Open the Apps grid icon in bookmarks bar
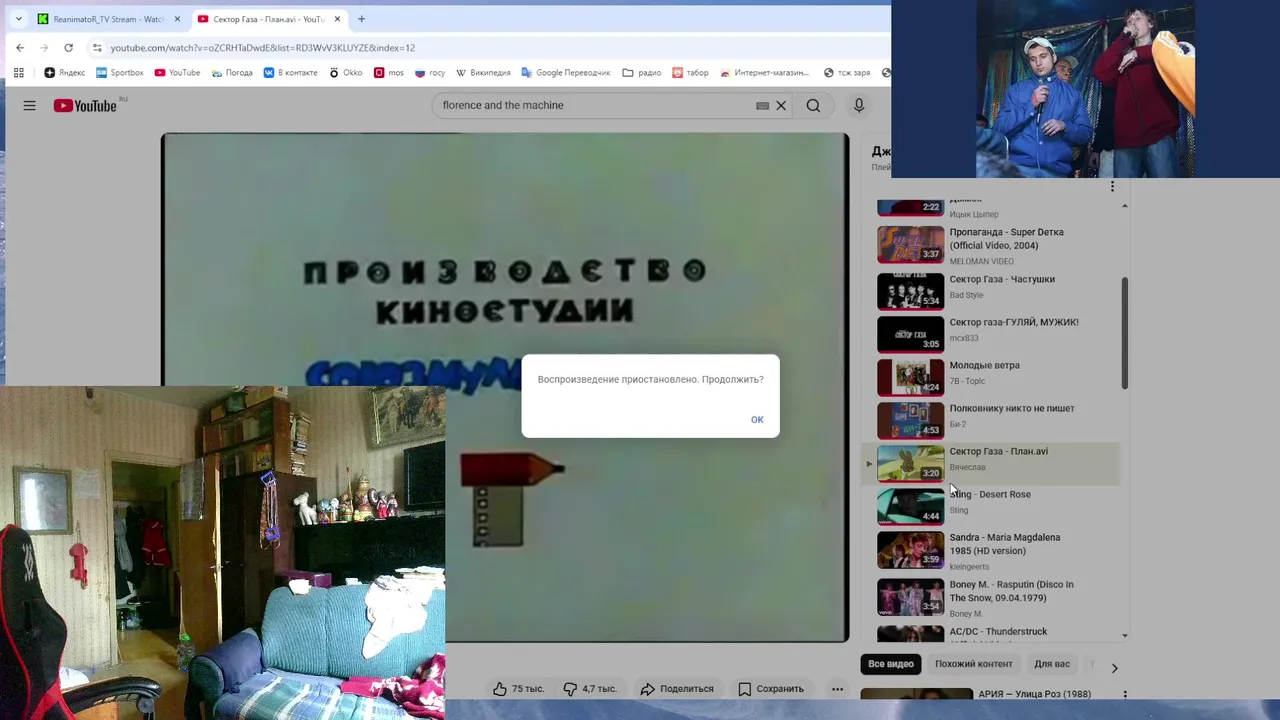This screenshot has height=720, width=1280. 18,72
